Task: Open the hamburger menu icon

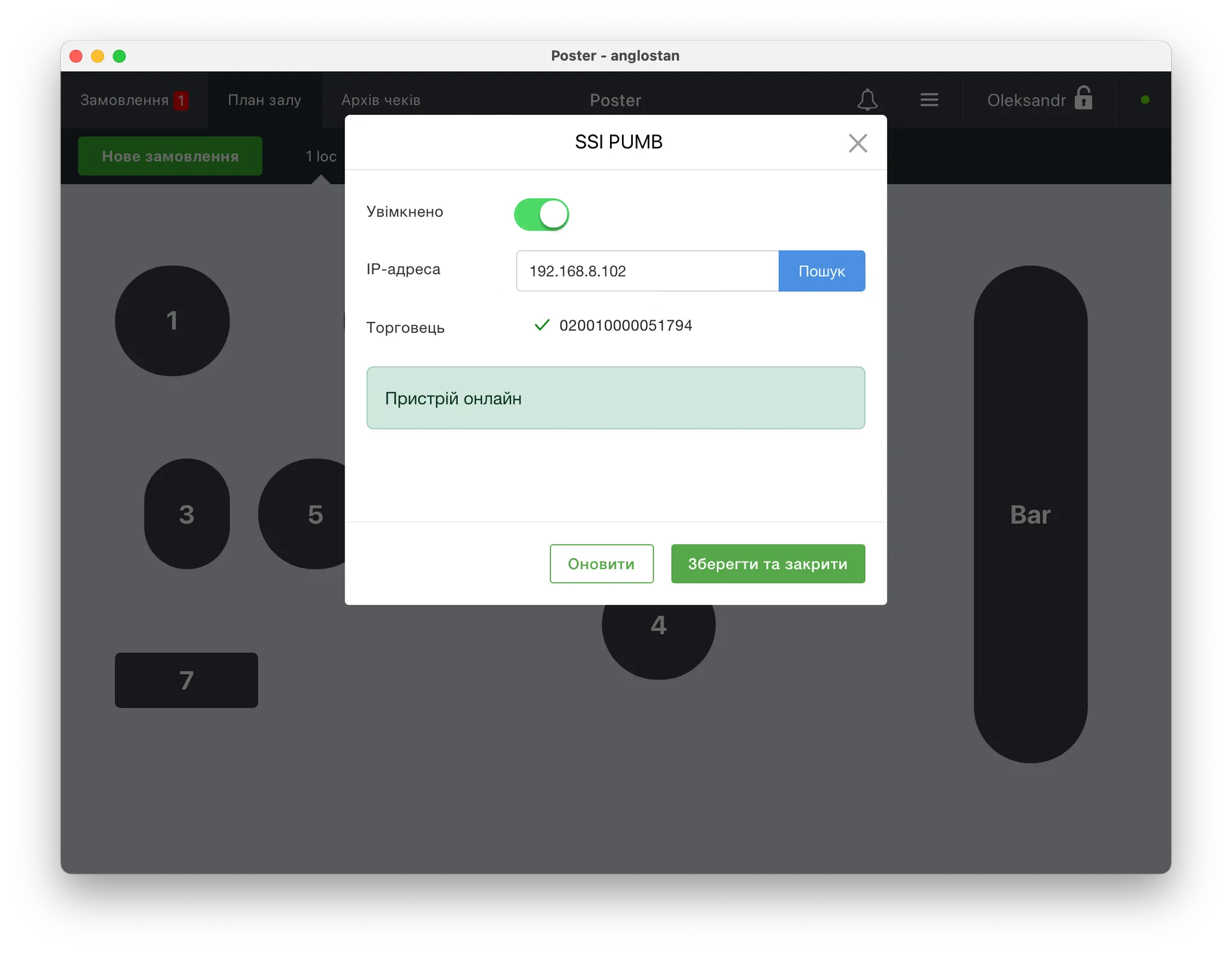Action: click(929, 100)
